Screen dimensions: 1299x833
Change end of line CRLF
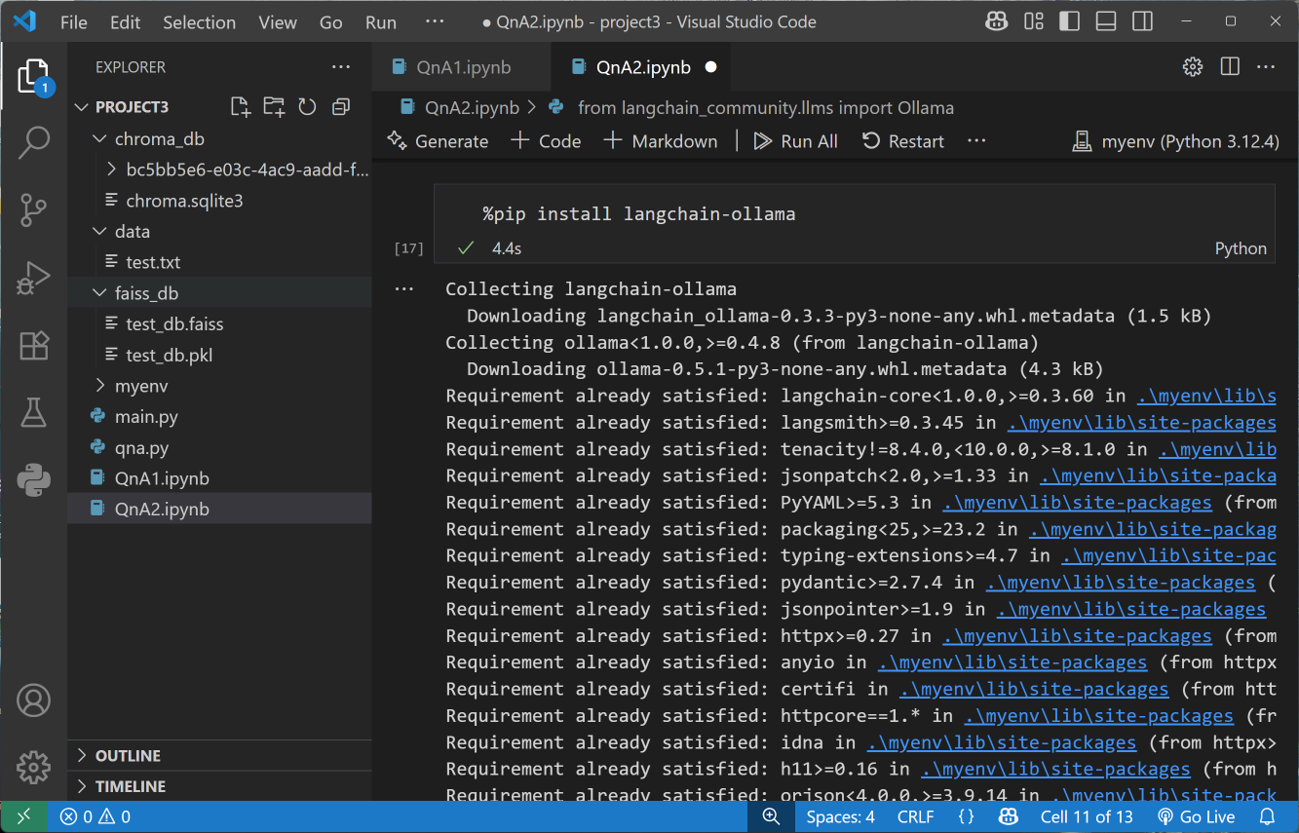pos(915,817)
